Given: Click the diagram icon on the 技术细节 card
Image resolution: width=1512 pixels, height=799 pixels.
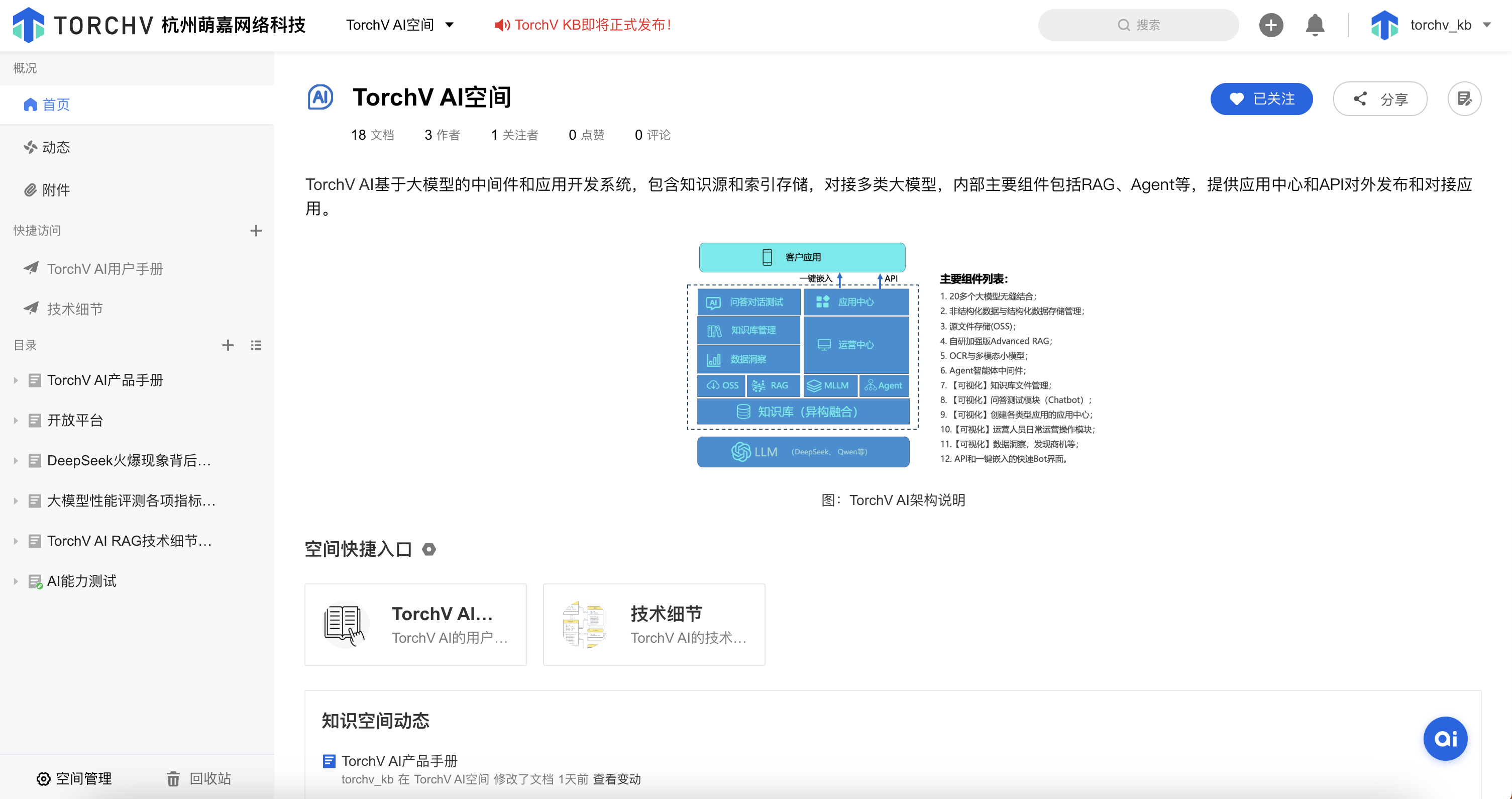Looking at the screenshot, I should [x=583, y=625].
